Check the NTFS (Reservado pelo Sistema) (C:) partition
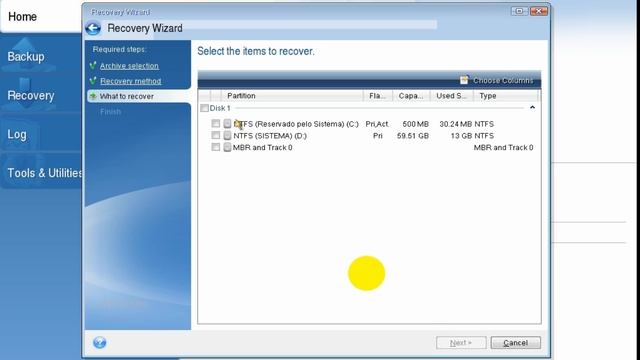640x360 pixels. pyautogui.click(x=216, y=123)
